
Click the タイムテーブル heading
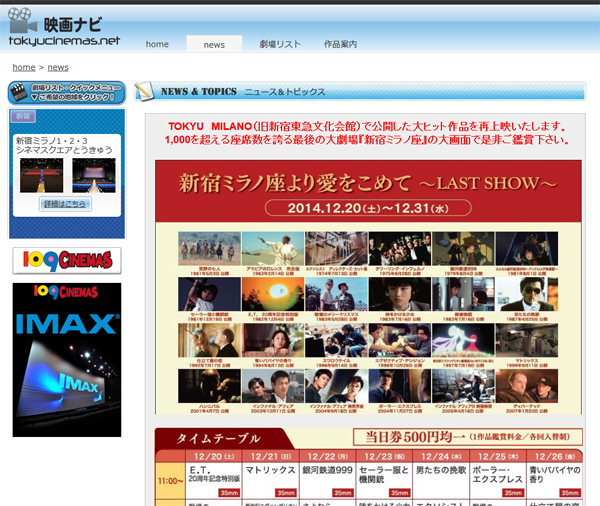pyautogui.click(x=218, y=439)
